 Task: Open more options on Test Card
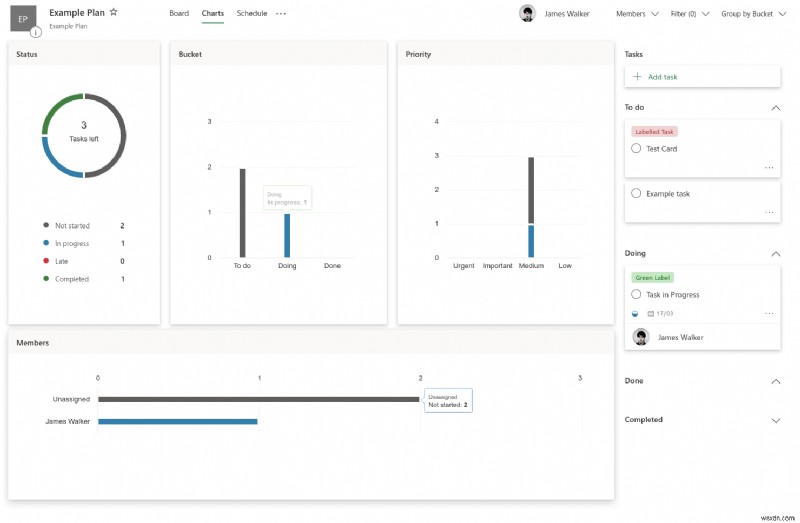point(769,167)
